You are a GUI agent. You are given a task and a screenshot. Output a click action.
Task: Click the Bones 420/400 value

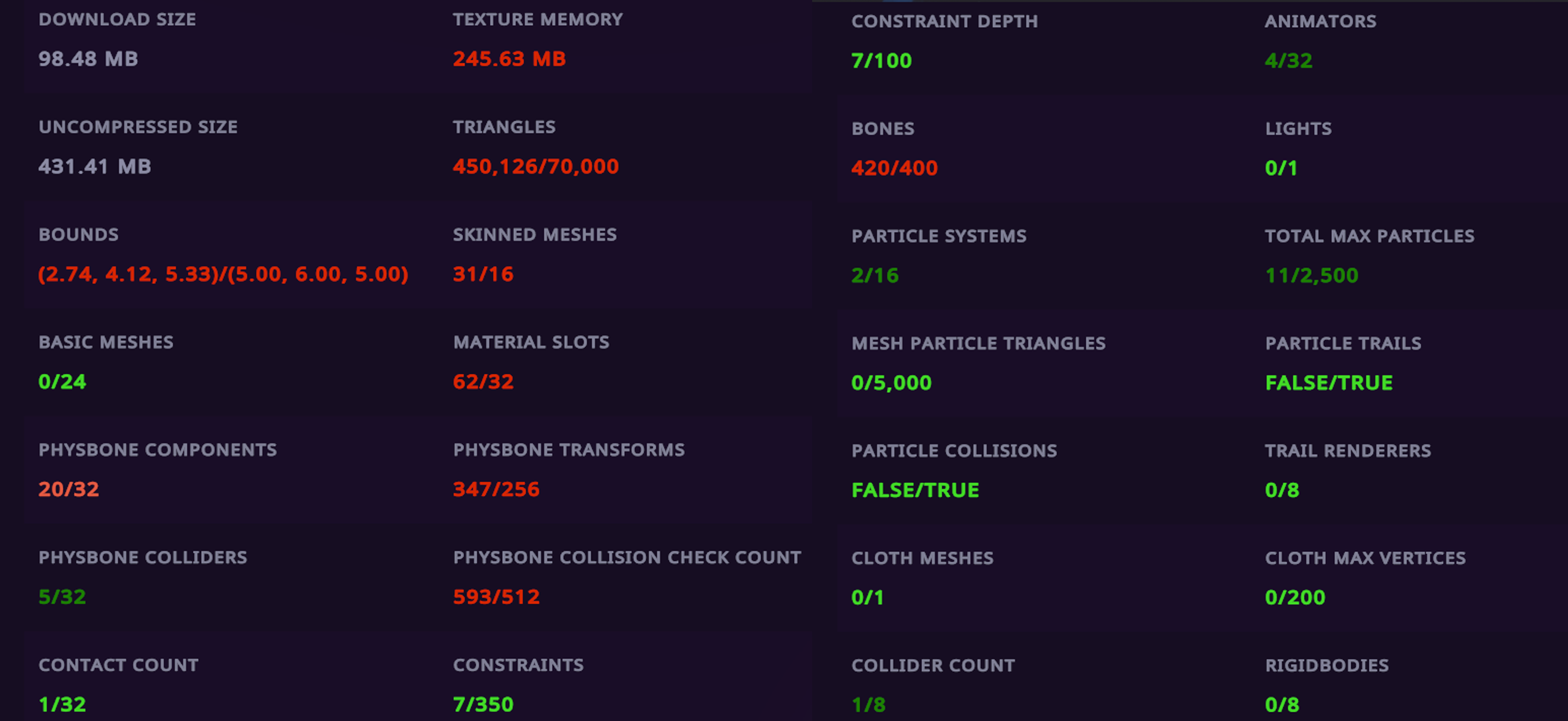point(894,169)
